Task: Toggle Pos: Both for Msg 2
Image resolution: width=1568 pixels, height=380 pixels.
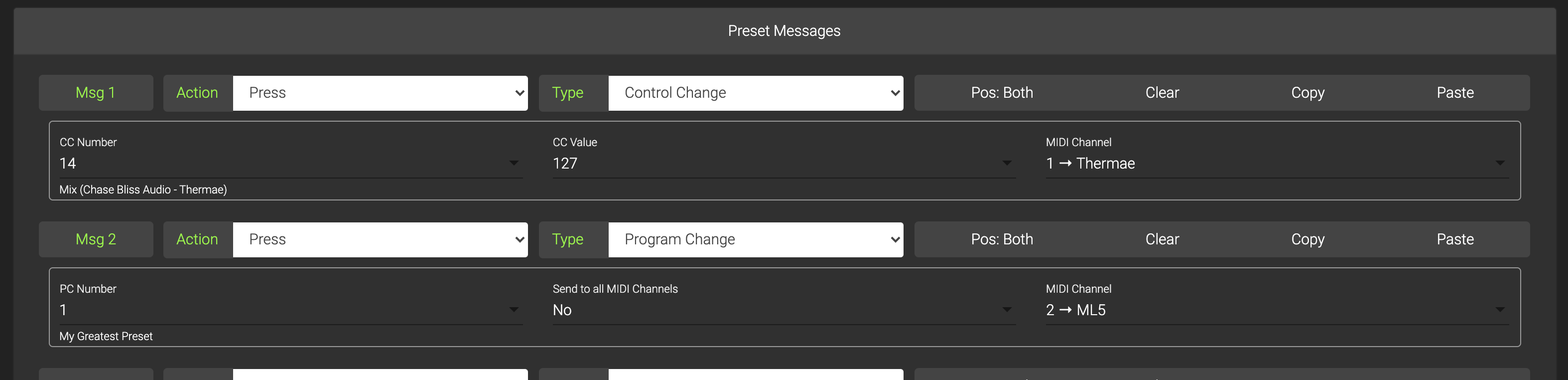Action: [x=1001, y=239]
